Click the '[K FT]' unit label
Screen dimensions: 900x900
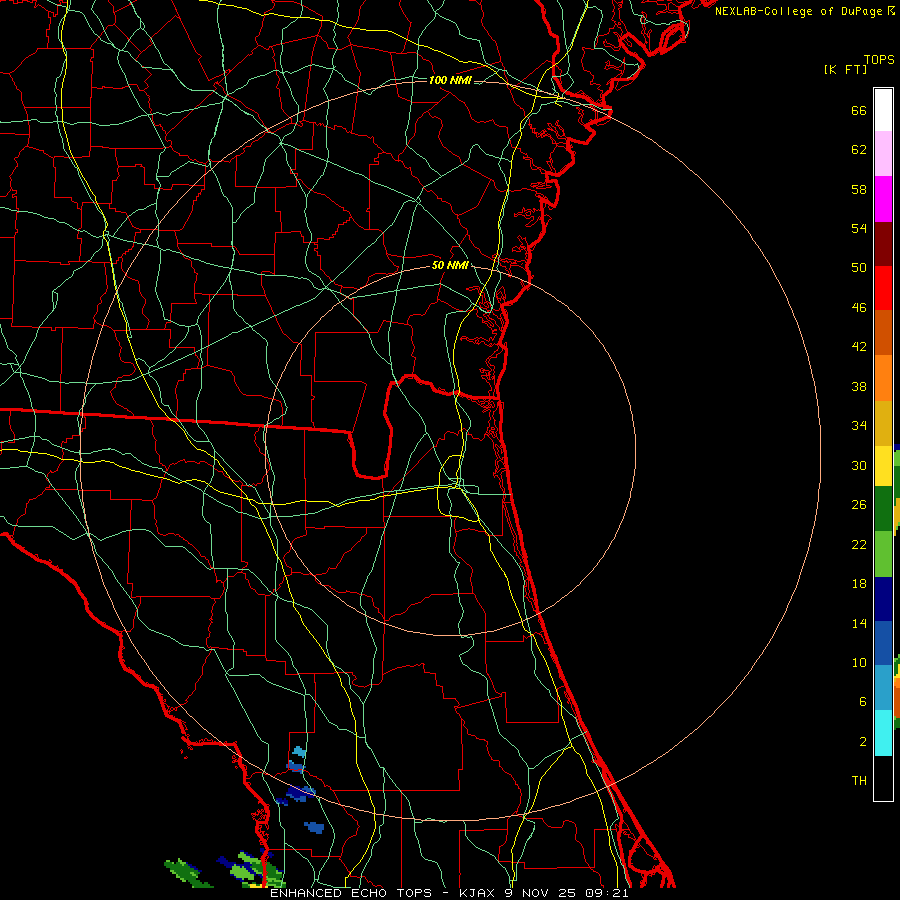[845, 70]
